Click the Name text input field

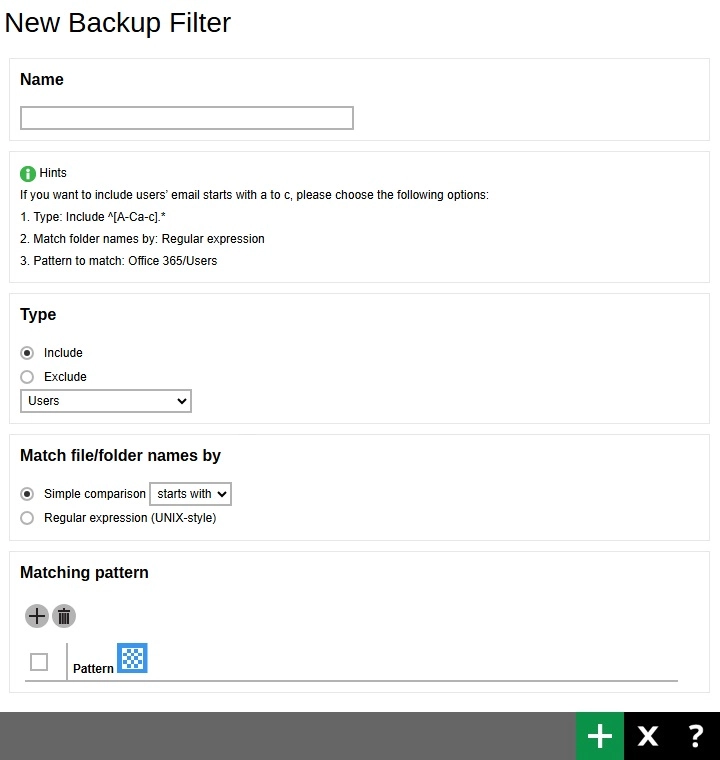pyautogui.click(x=187, y=118)
